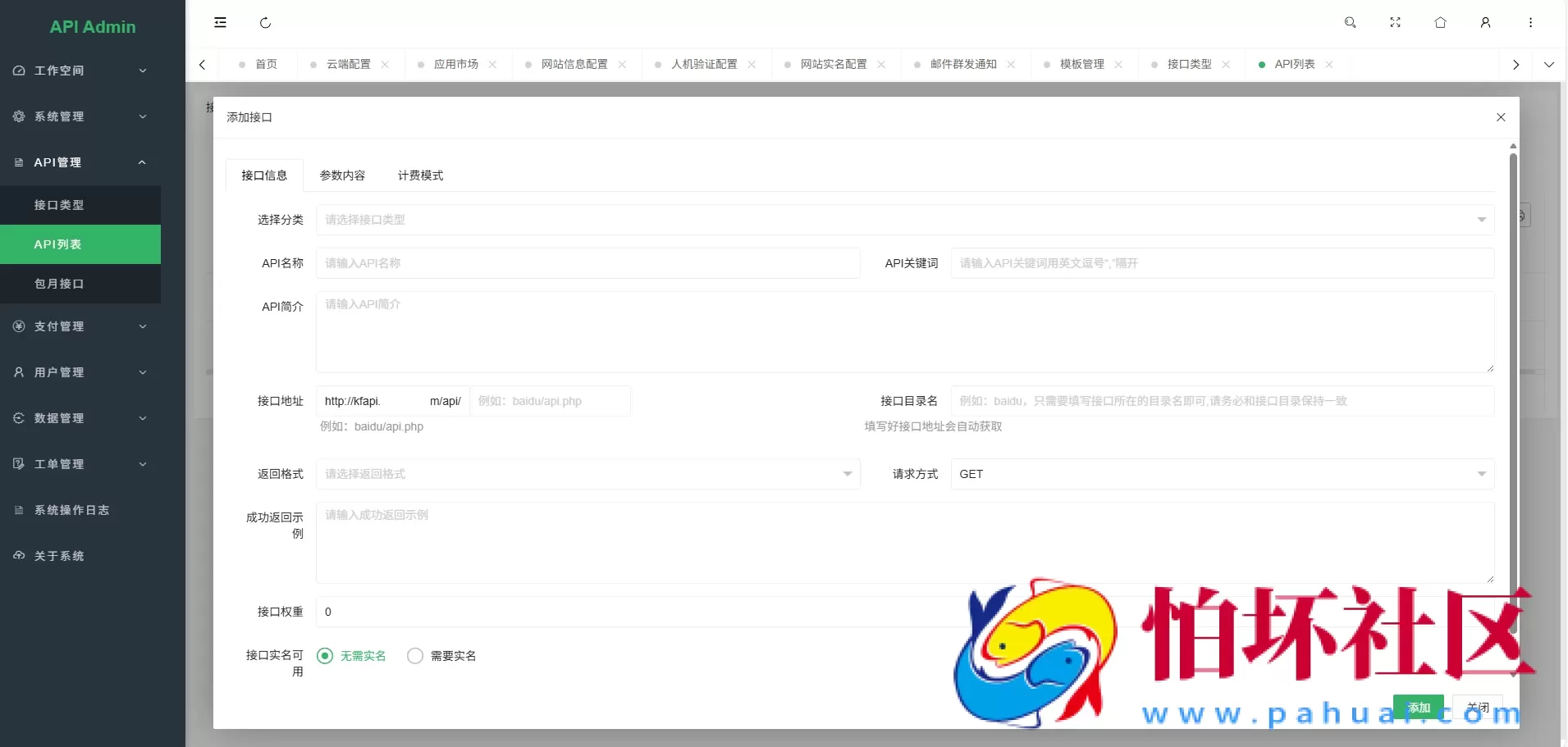Click the 用户管理 sidebar icon
1568x747 pixels.
18,372
